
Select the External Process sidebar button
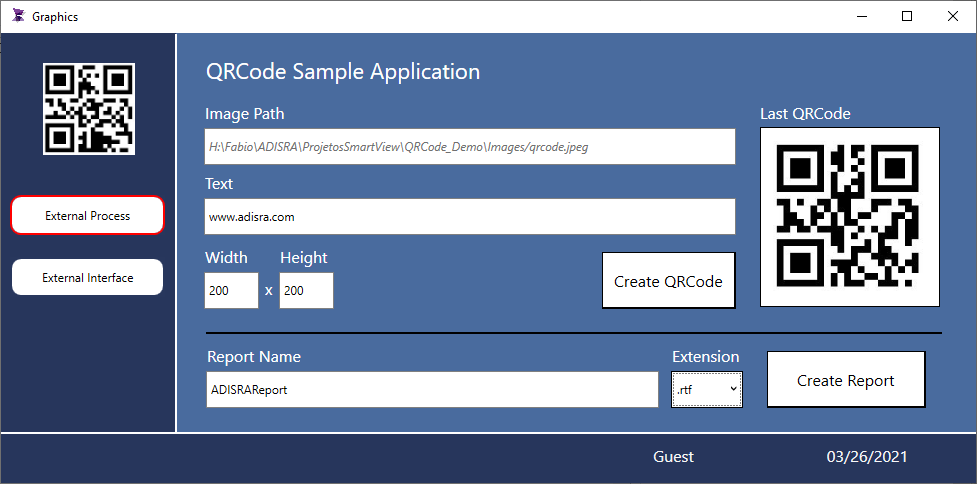pos(87,216)
